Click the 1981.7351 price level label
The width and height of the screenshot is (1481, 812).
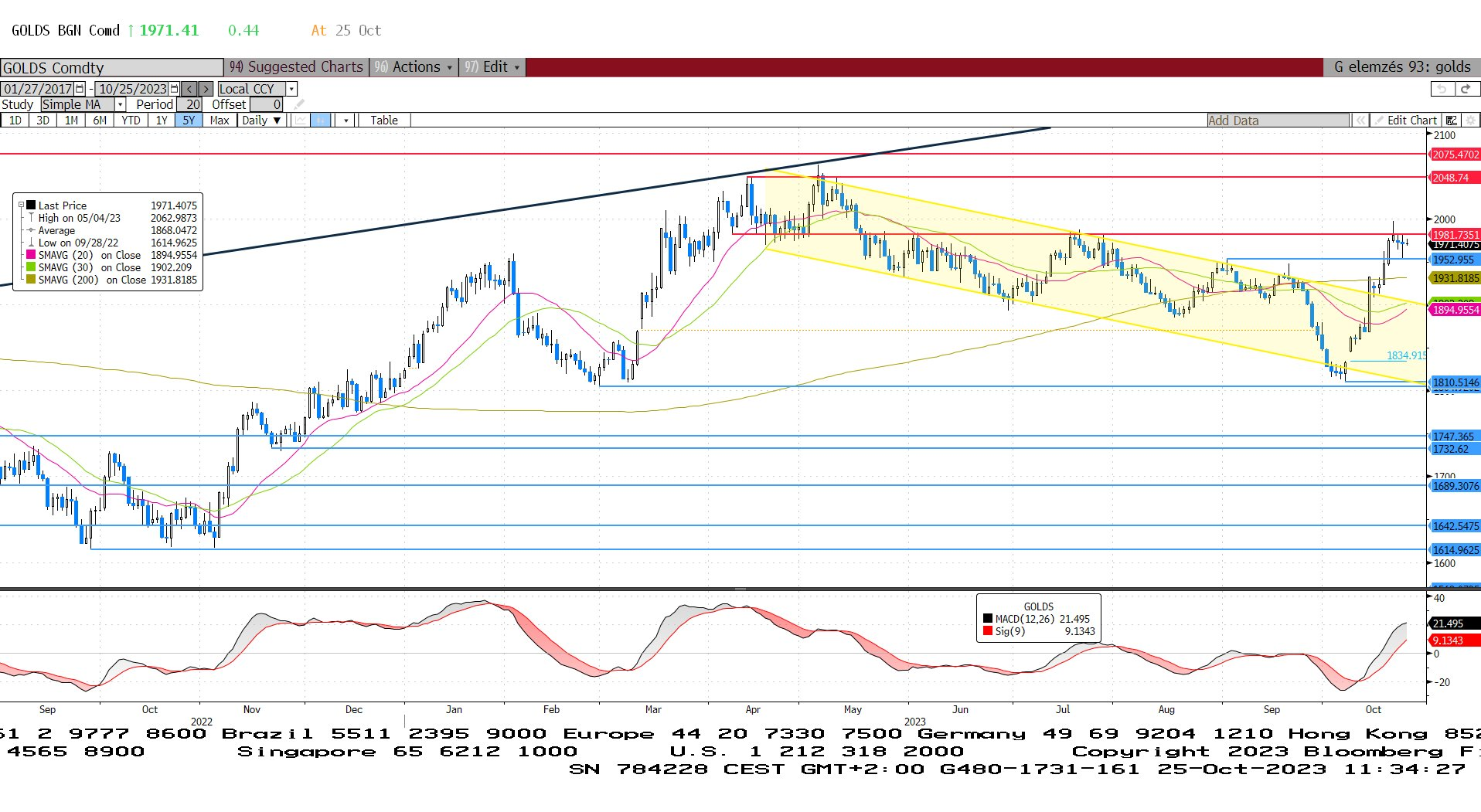(1455, 235)
